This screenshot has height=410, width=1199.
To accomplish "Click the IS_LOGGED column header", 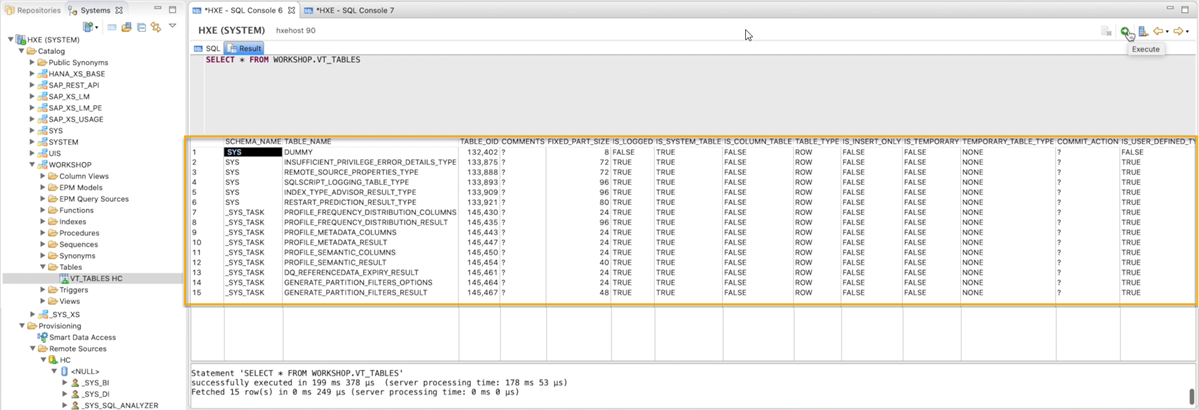I will [x=632, y=142].
